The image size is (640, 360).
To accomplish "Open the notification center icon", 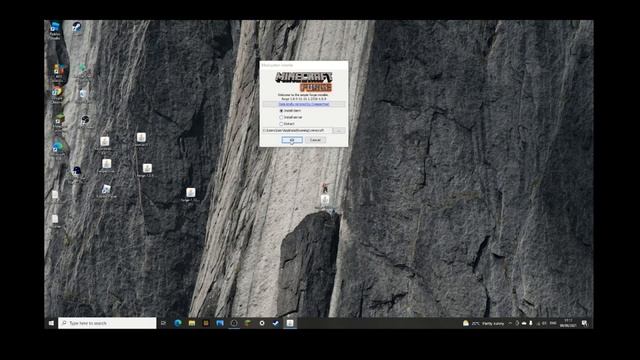I will (x=584, y=323).
